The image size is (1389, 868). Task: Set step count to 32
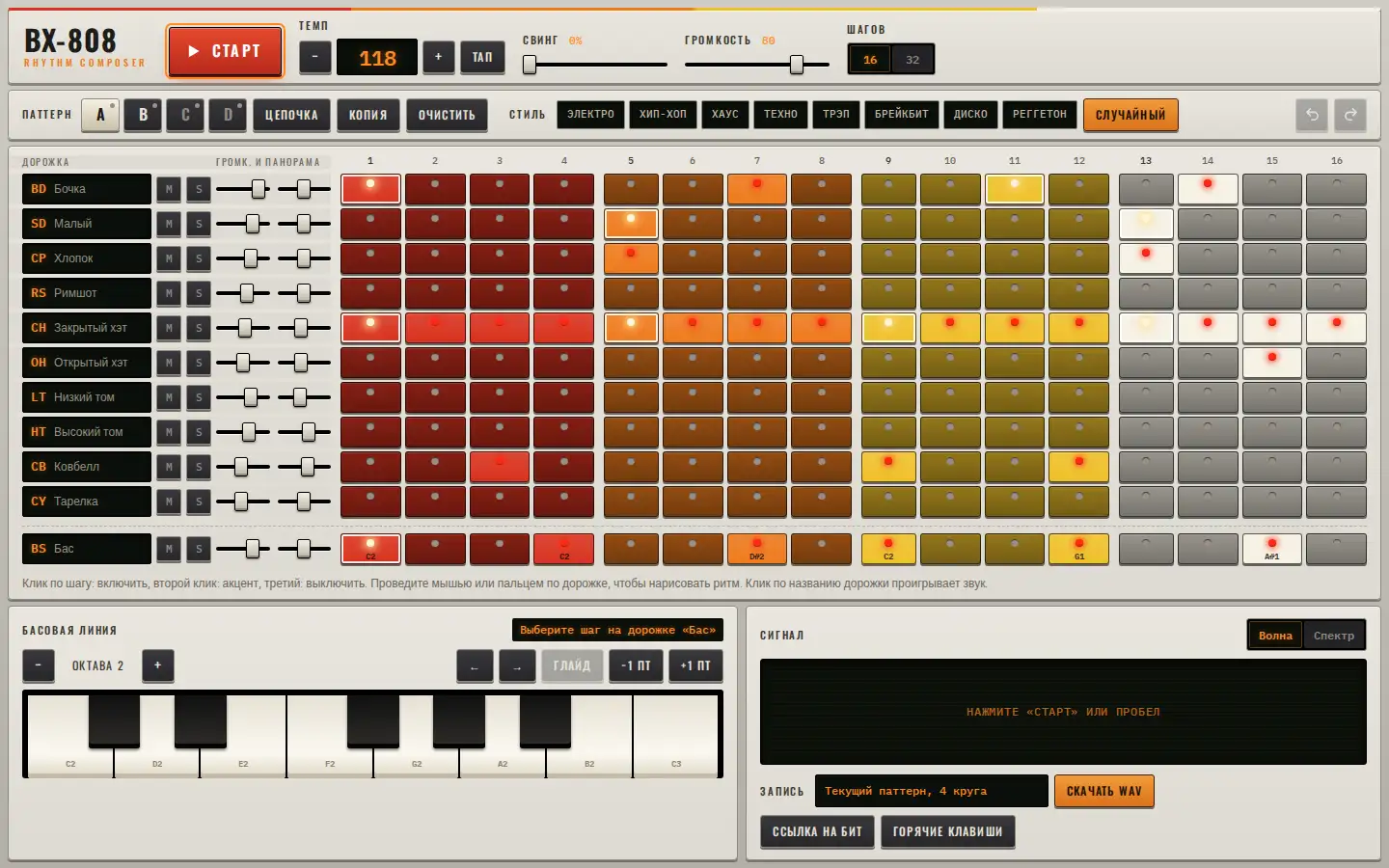(x=912, y=60)
